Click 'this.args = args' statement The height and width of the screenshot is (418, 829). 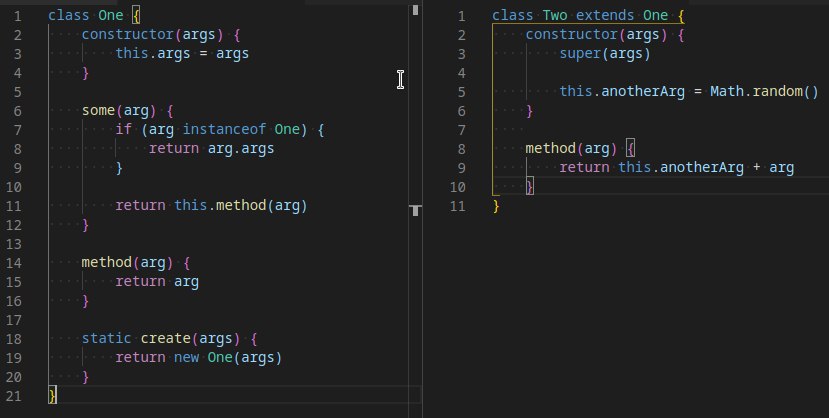click(182, 54)
